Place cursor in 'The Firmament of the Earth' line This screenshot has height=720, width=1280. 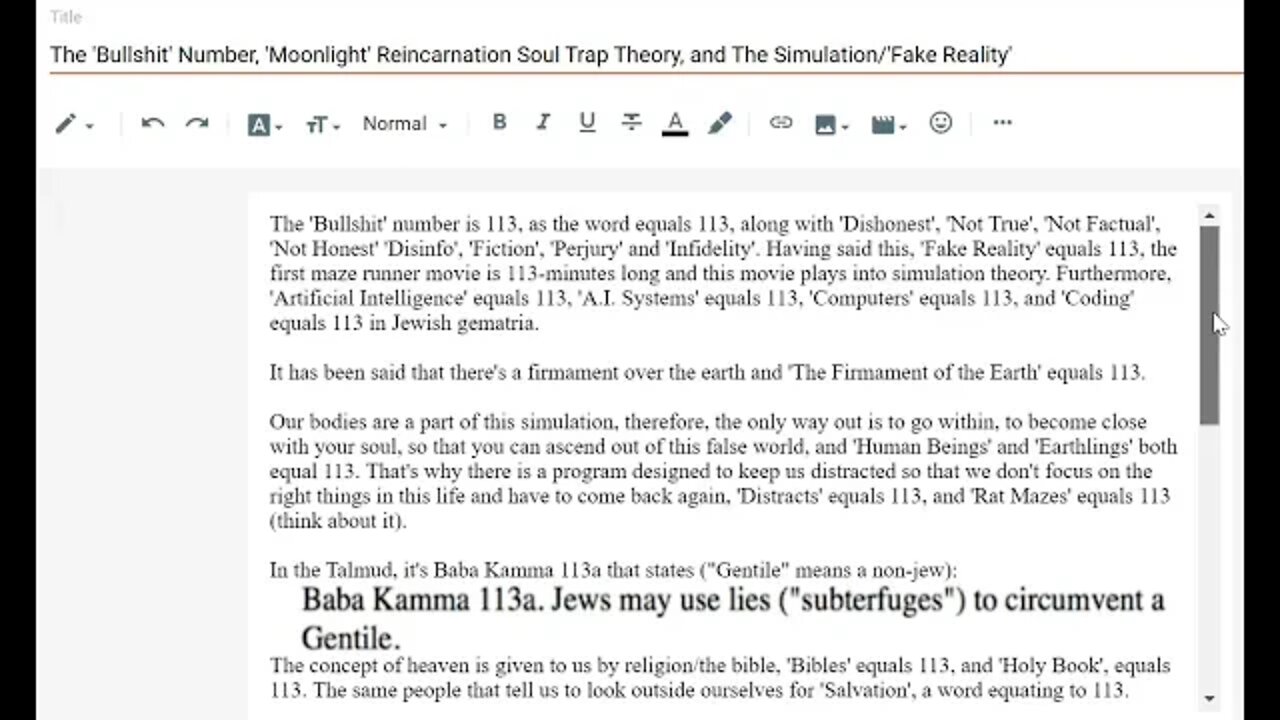(x=707, y=372)
